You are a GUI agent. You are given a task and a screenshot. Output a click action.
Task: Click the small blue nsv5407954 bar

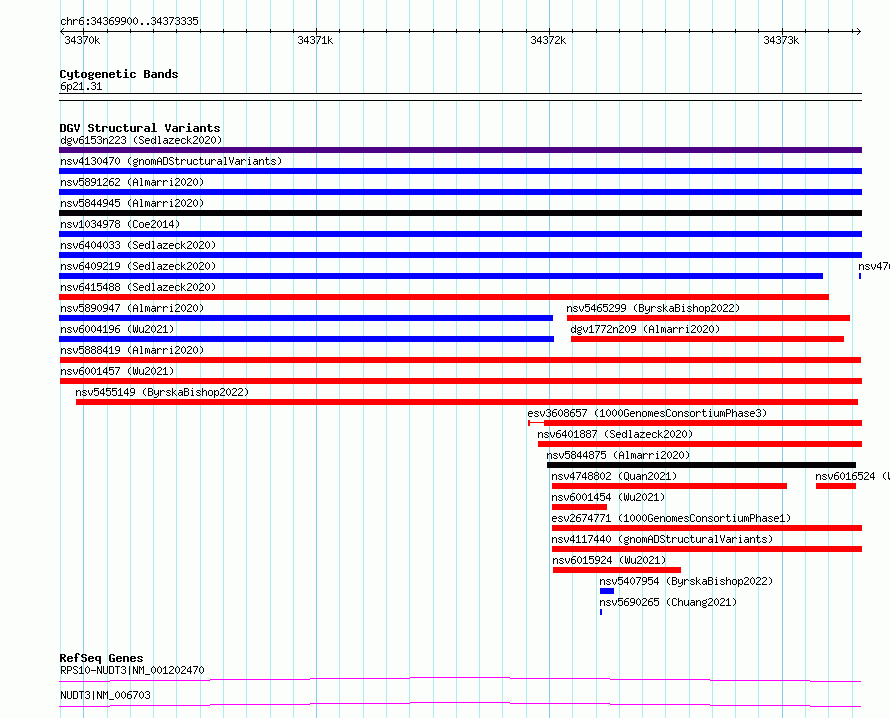607,591
